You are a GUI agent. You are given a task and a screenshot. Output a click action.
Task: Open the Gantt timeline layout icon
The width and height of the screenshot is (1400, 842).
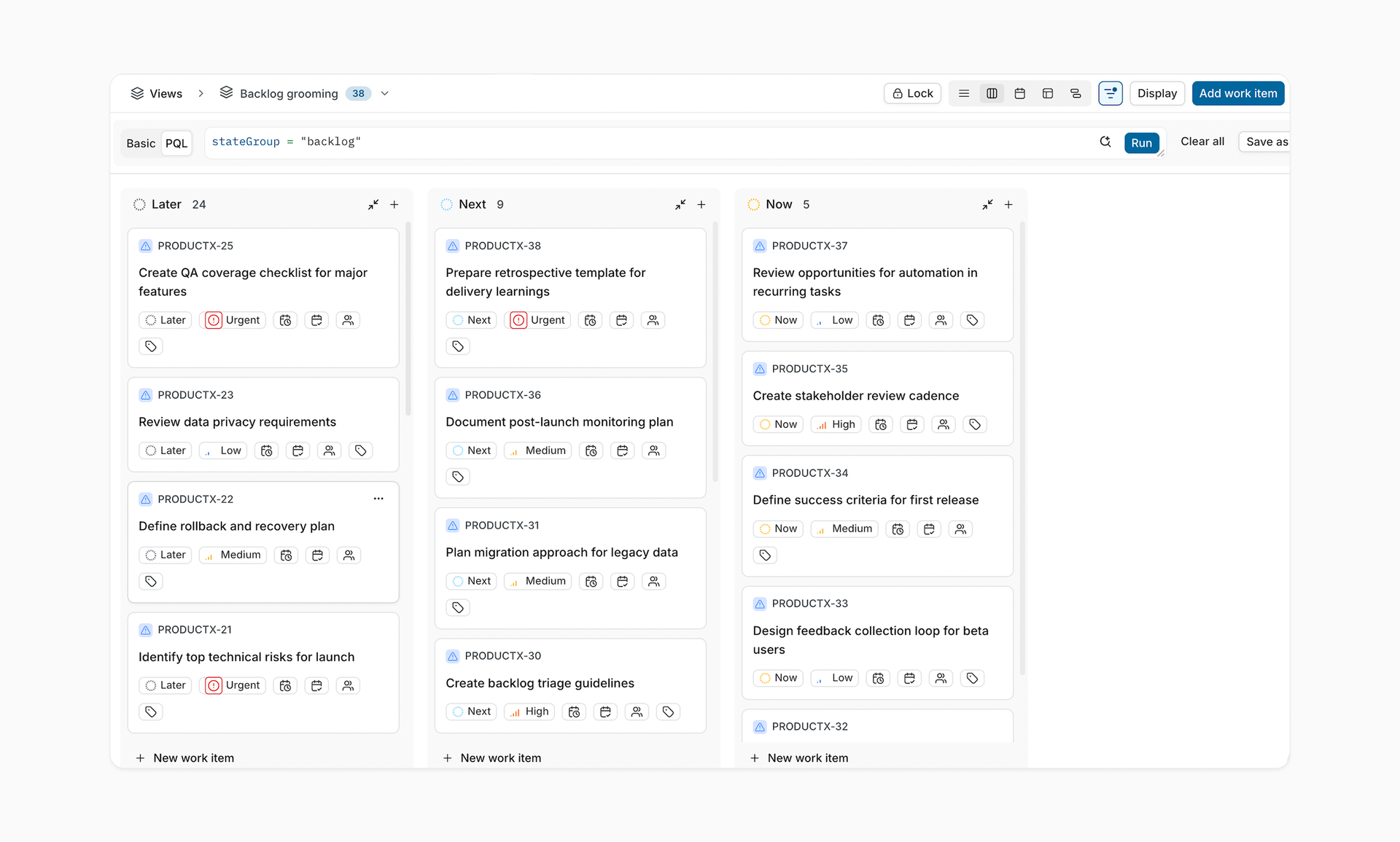[x=1076, y=93]
